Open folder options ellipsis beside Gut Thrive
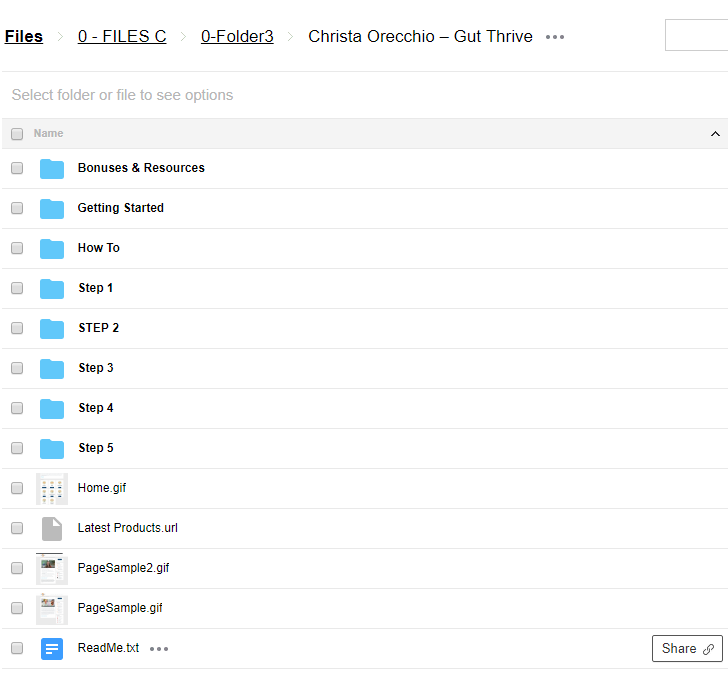This screenshot has width=728, height=673. [554, 37]
